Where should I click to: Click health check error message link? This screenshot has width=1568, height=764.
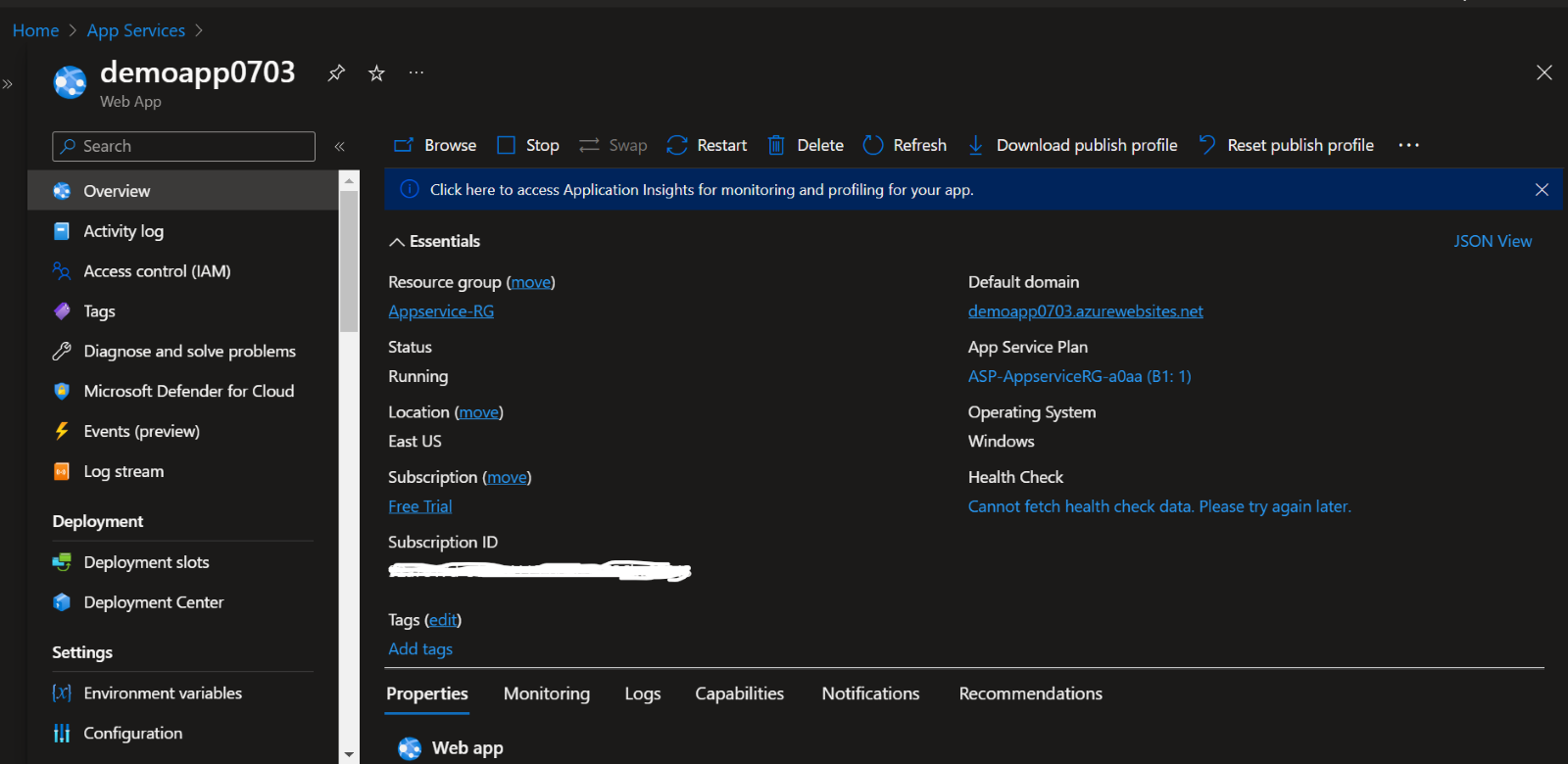(x=1159, y=506)
